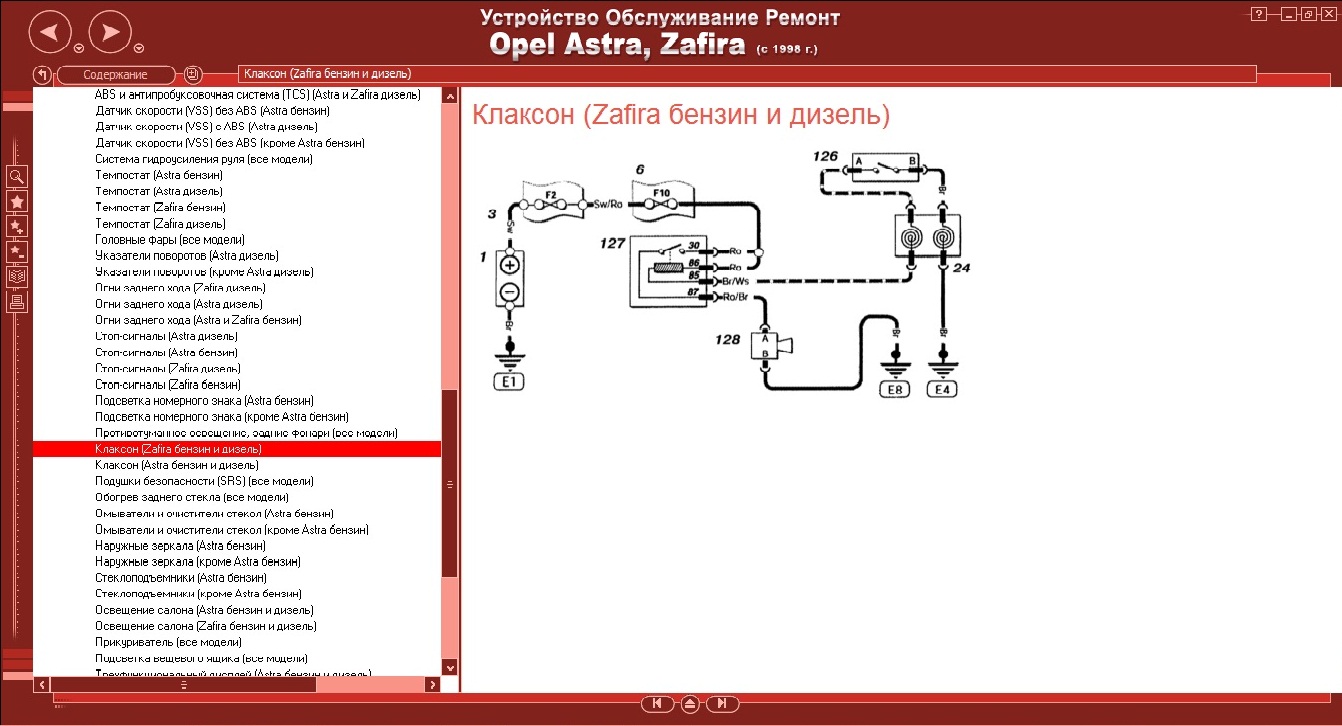
Task: Click the contents list scroll down arrow
Action: coord(449,667)
